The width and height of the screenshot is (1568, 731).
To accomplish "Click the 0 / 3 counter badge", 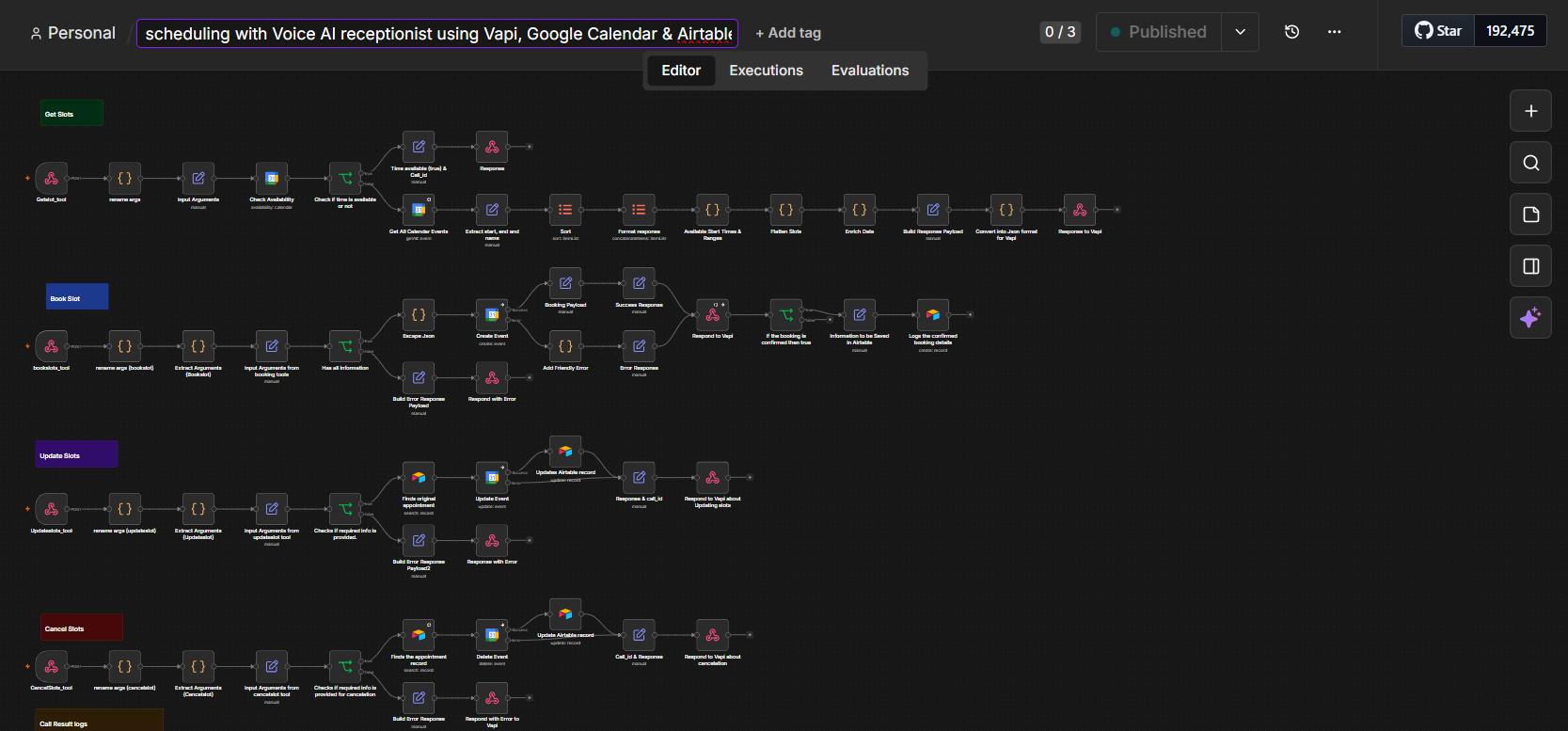I will (x=1060, y=32).
